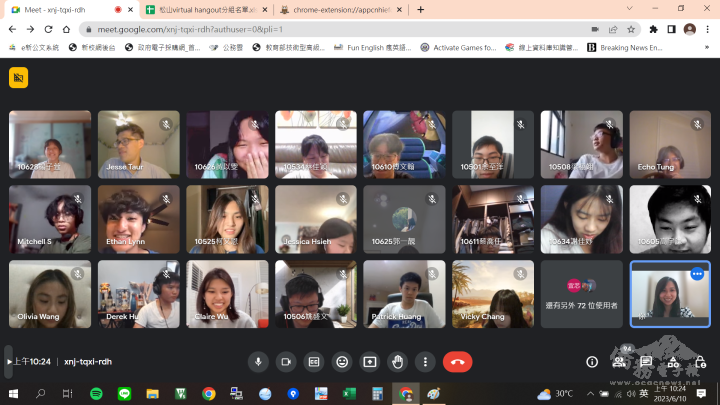
Task: Enable closed captions in Meet
Action: [x=314, y=361]
